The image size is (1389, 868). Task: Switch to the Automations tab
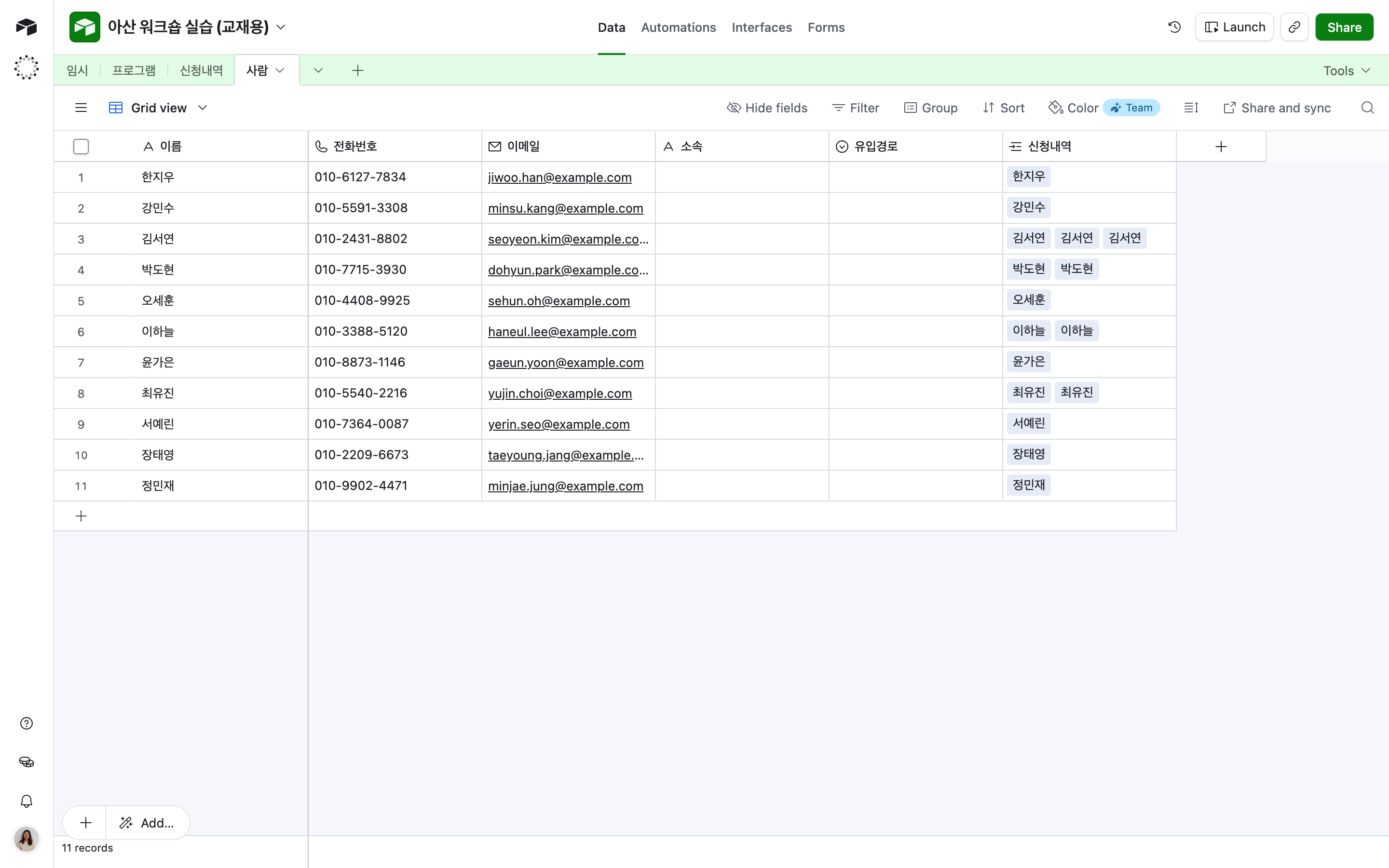pos(679,27)
